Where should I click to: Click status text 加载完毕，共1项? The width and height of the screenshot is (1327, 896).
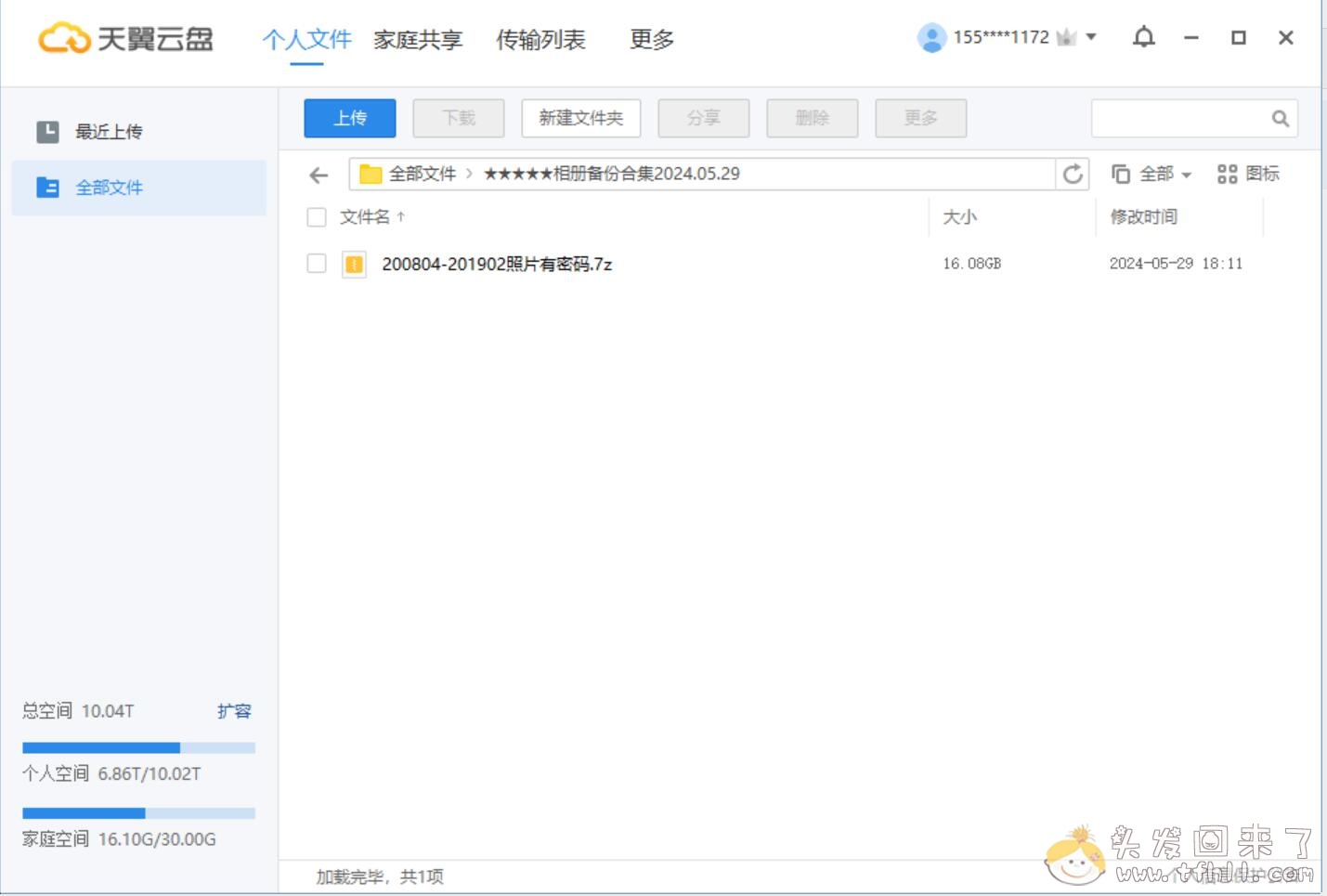click(380, 877)
